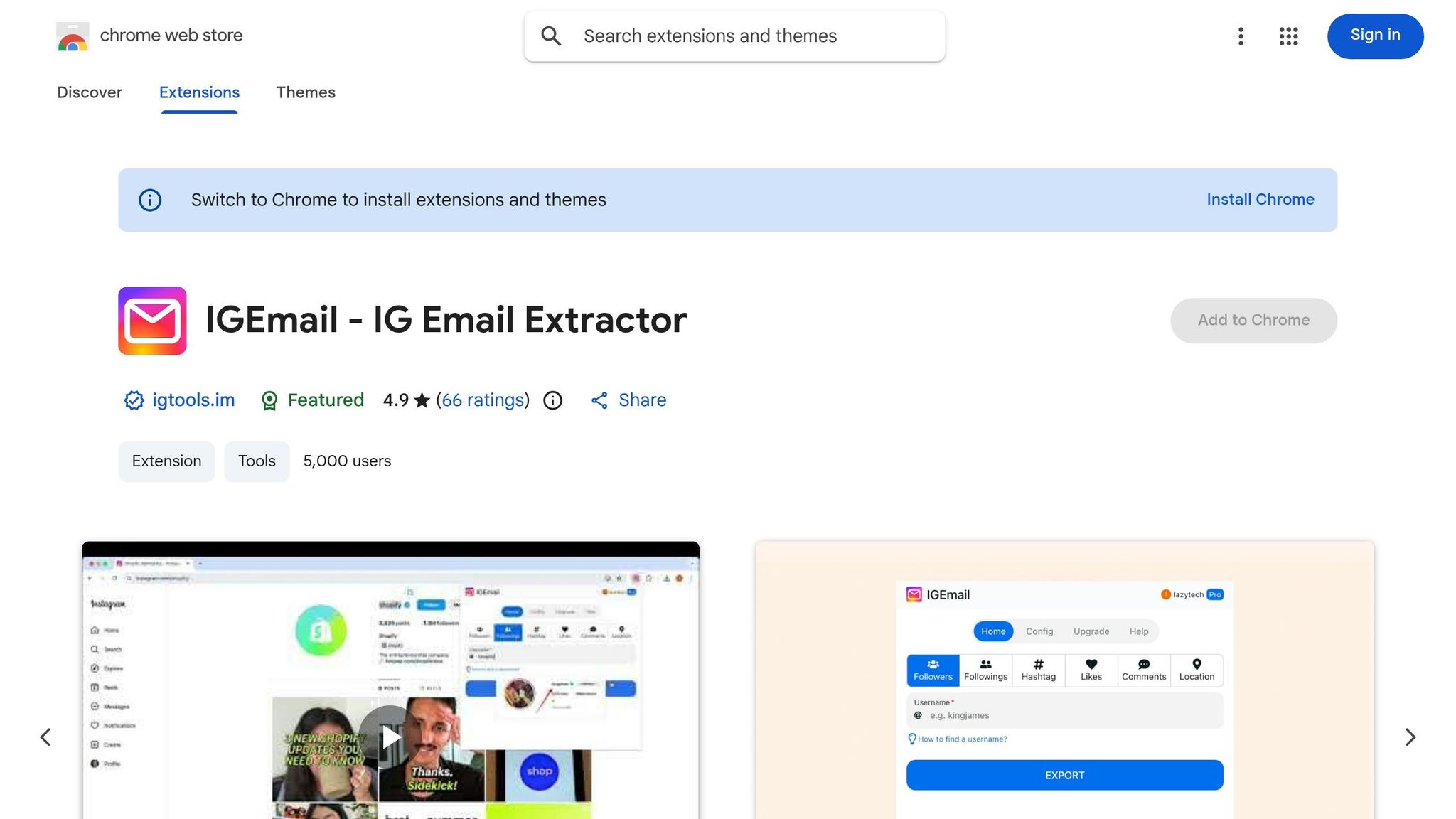1456x819 pixels.
Task: Click the search magnifier icon
Action: (x=552, y=36)
